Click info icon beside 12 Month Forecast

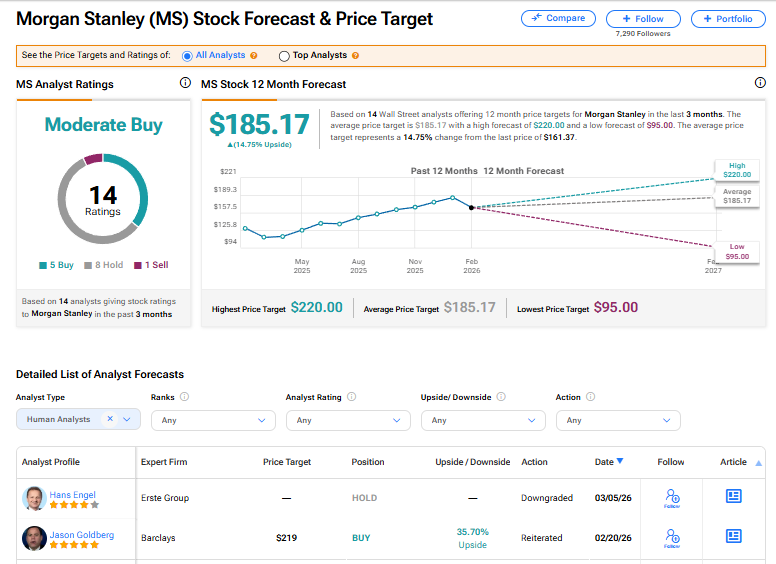point(760,83)
